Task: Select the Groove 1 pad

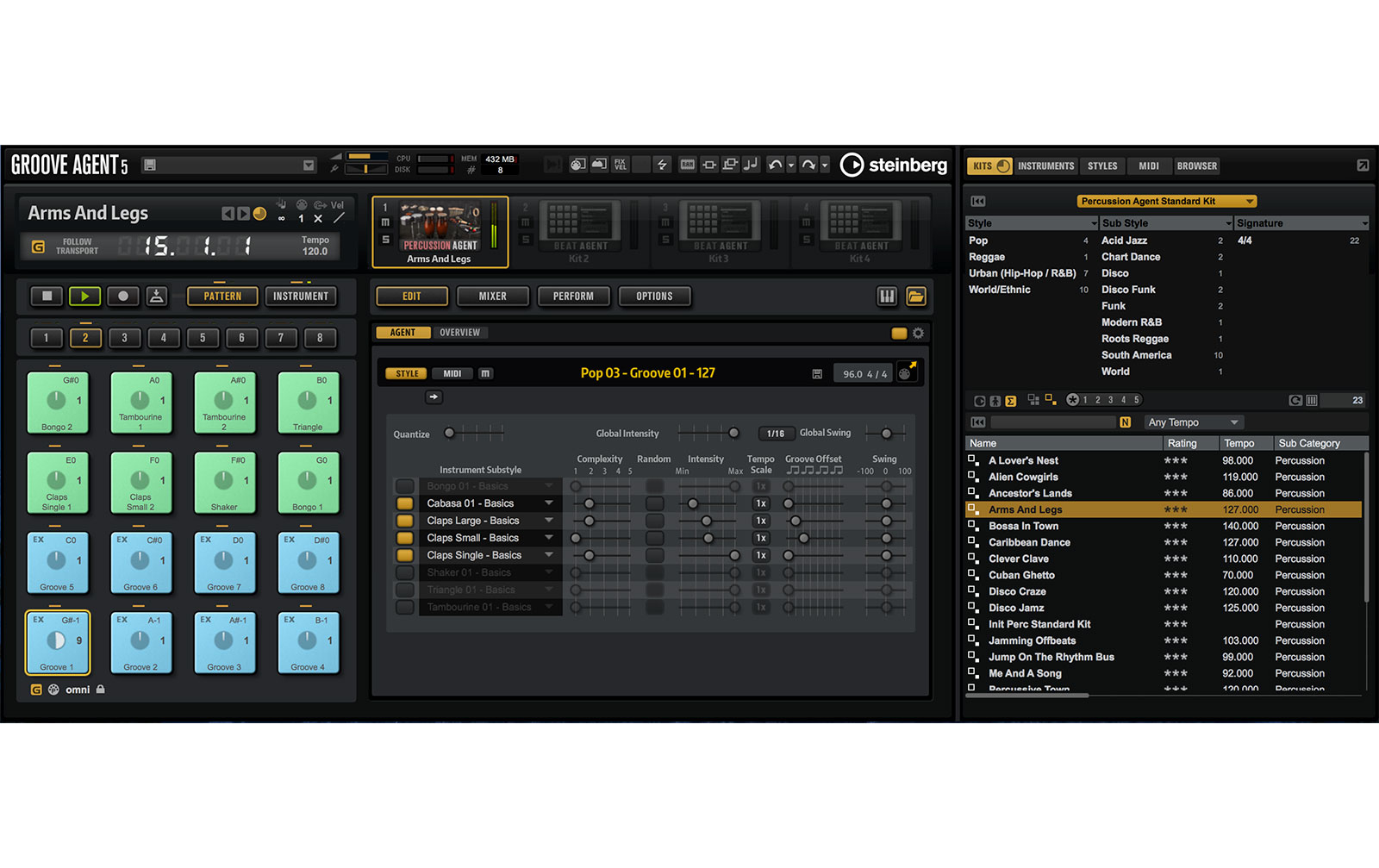Action: pyautogui.click(x=56, y=642)
